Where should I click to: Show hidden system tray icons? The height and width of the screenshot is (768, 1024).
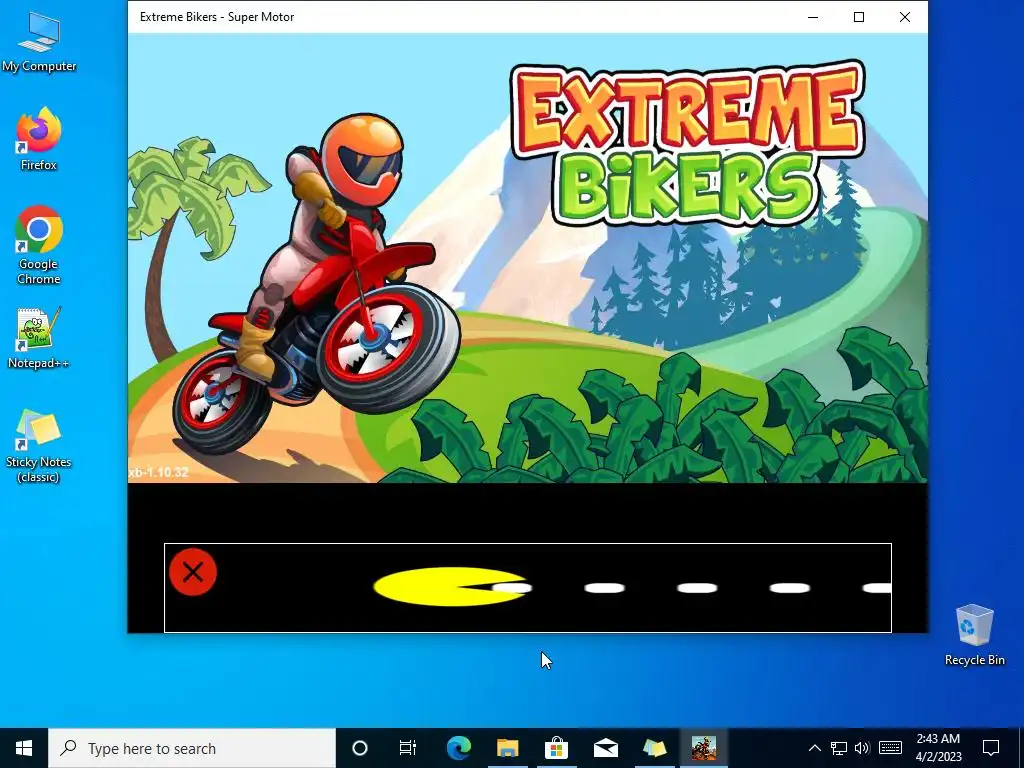coord(814,748)
